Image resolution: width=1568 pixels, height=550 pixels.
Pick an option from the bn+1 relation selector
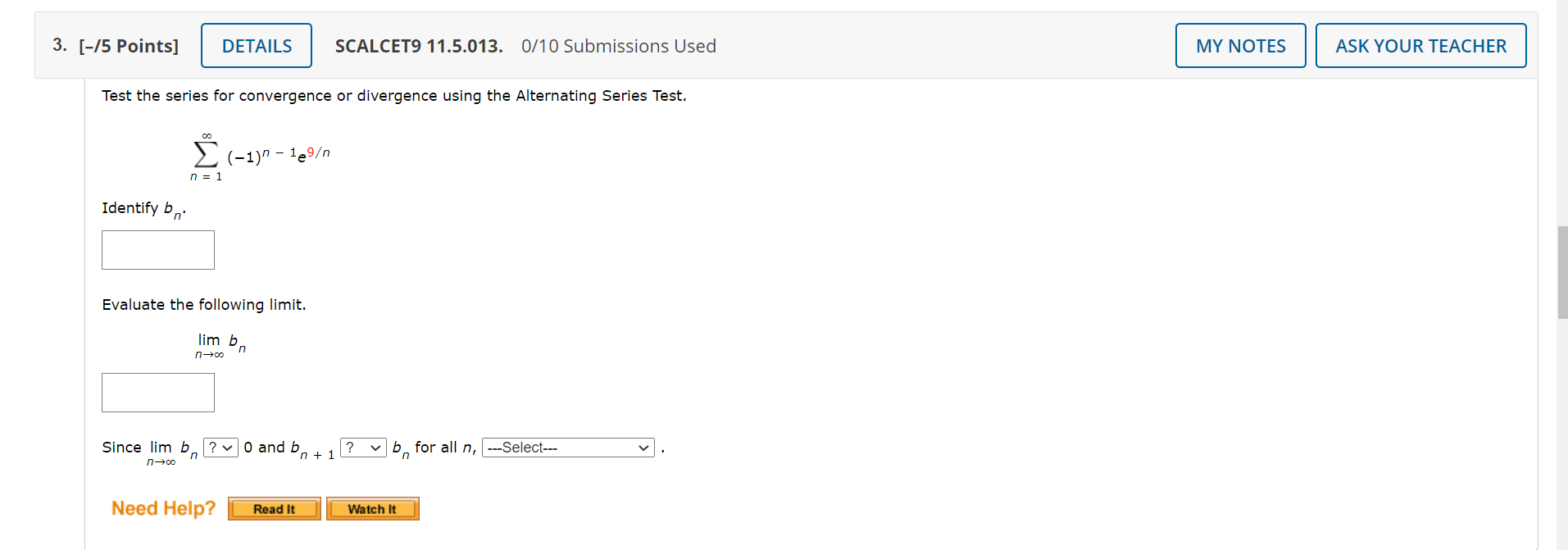(x=362, y=447)
